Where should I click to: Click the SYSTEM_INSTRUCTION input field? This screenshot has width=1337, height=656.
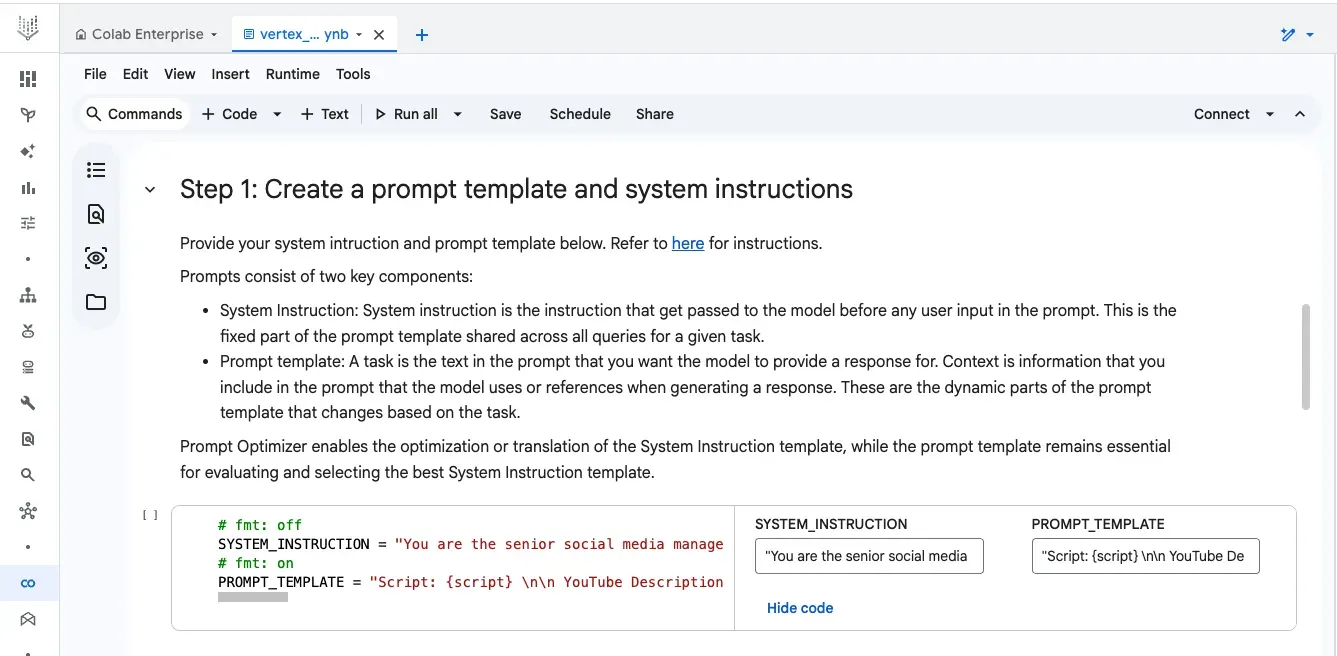869,556
